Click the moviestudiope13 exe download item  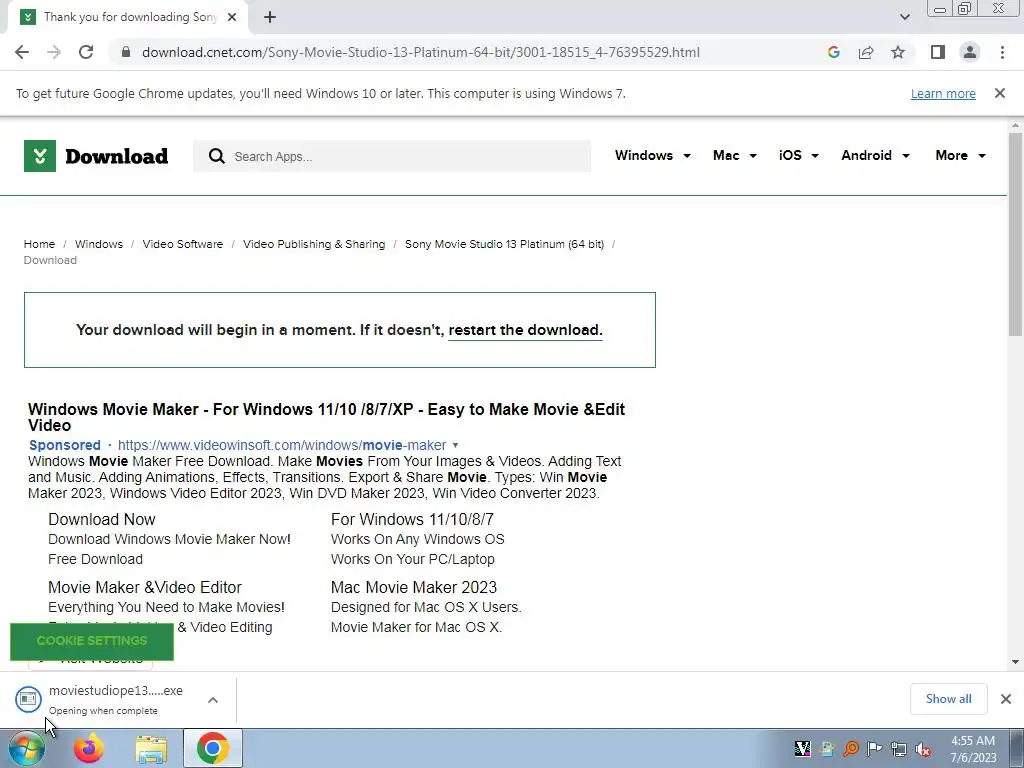pos(104,699)
